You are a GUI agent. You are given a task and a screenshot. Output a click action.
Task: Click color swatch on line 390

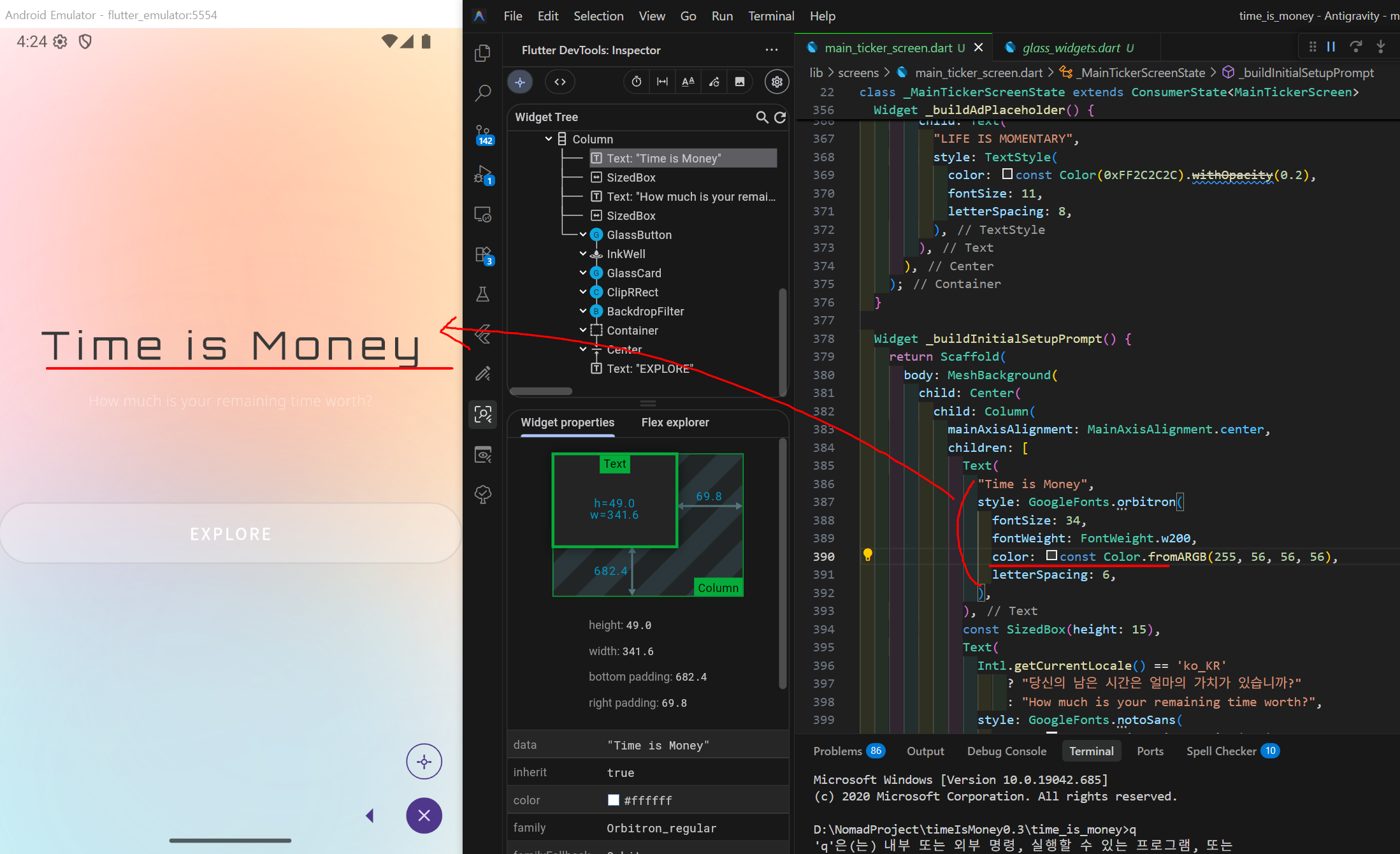click(x=1051, y=556)
